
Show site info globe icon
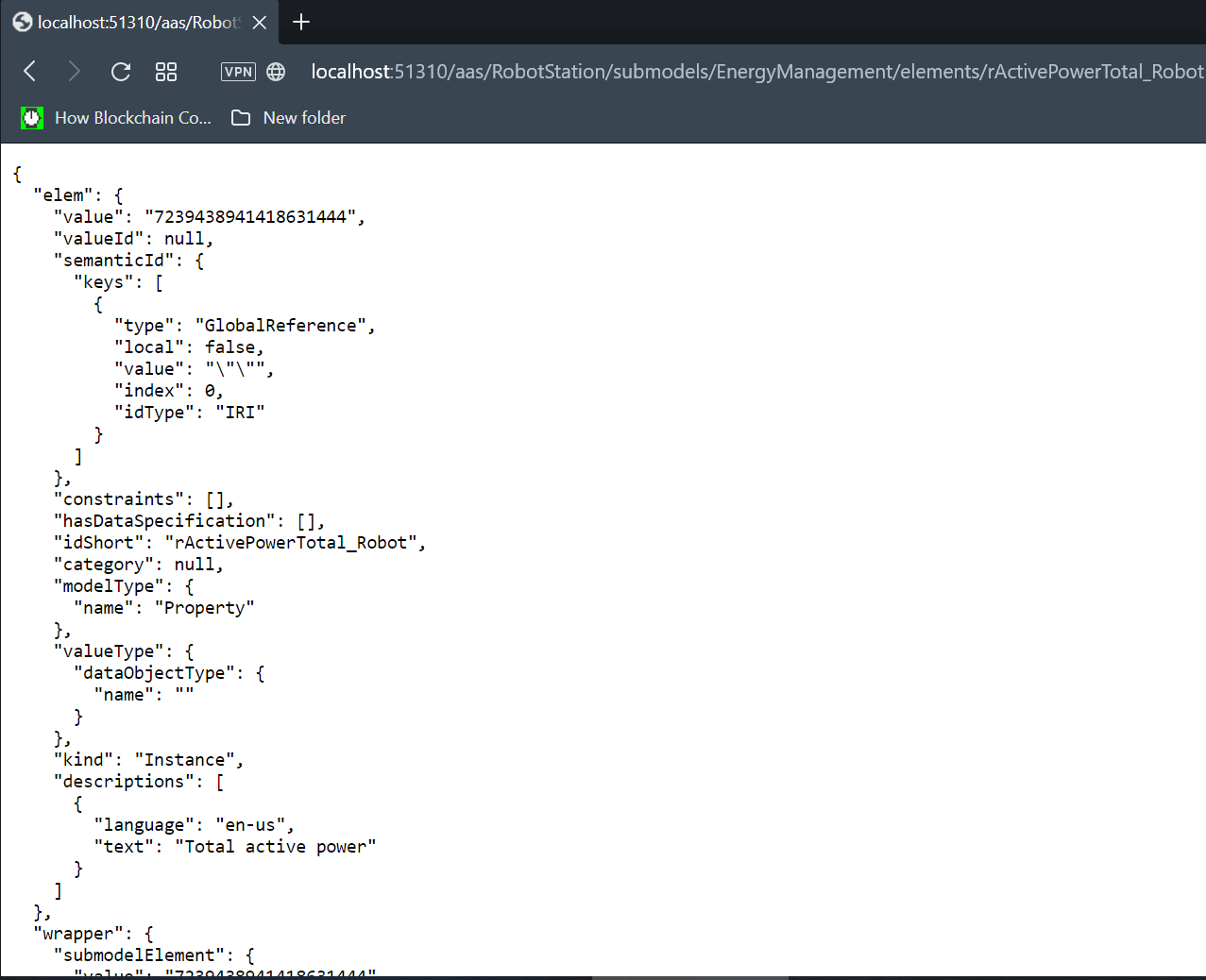pyautogui.click(x=276, y=72)
